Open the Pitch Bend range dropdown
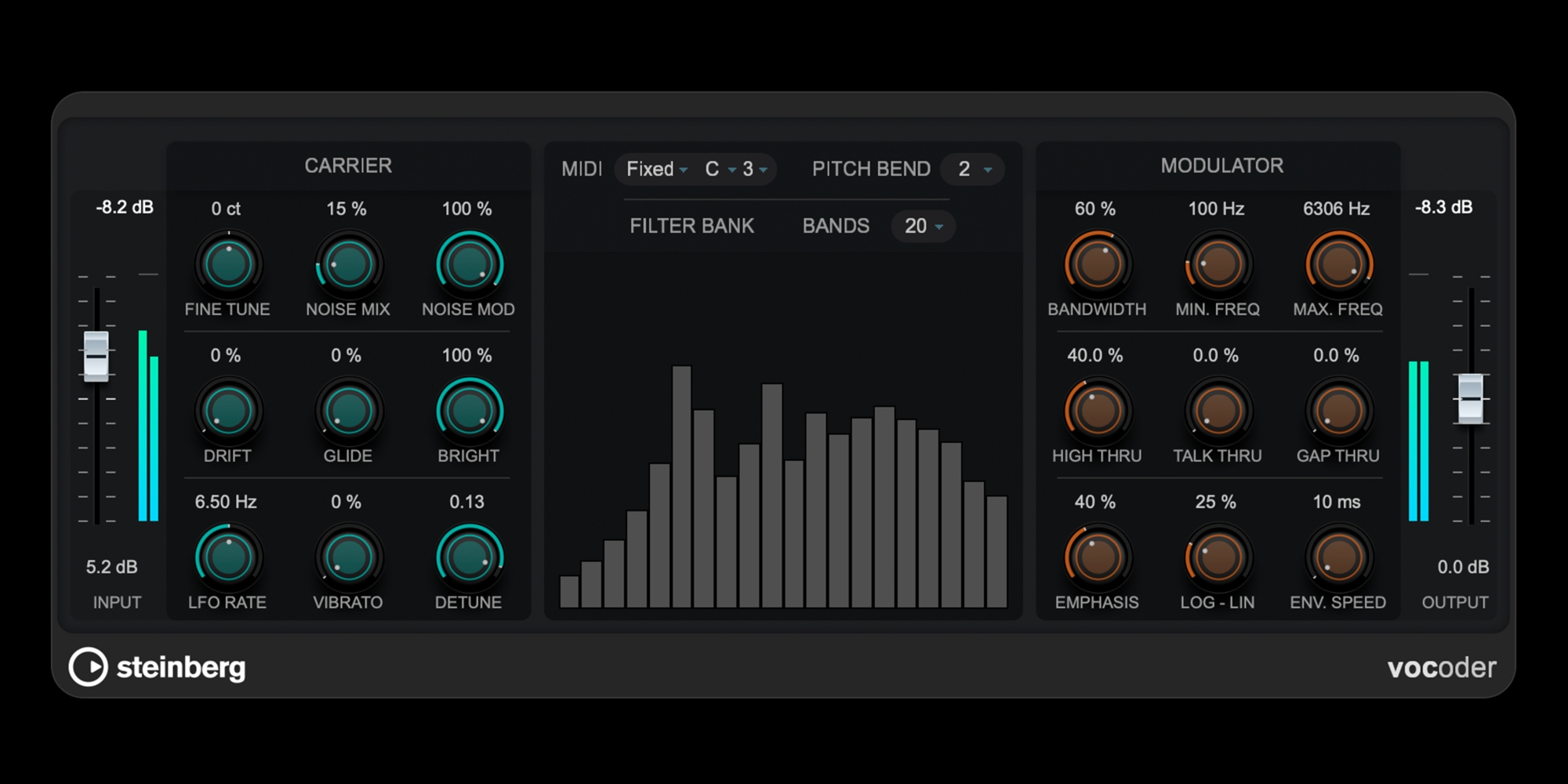 [x=973, y=169]
